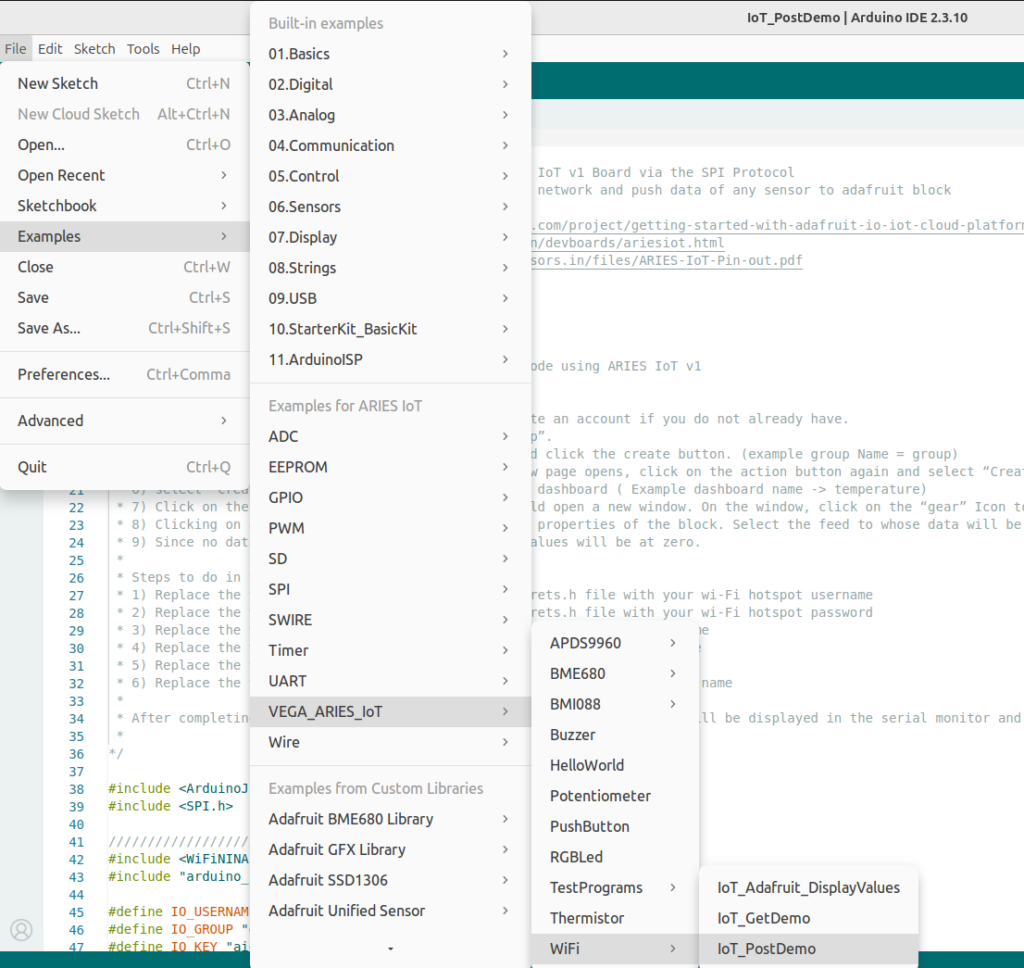The height and width of the screenshot is (968, 1024).
Task: Click the down arrow below the examples list
Action: tap(391, 948)
